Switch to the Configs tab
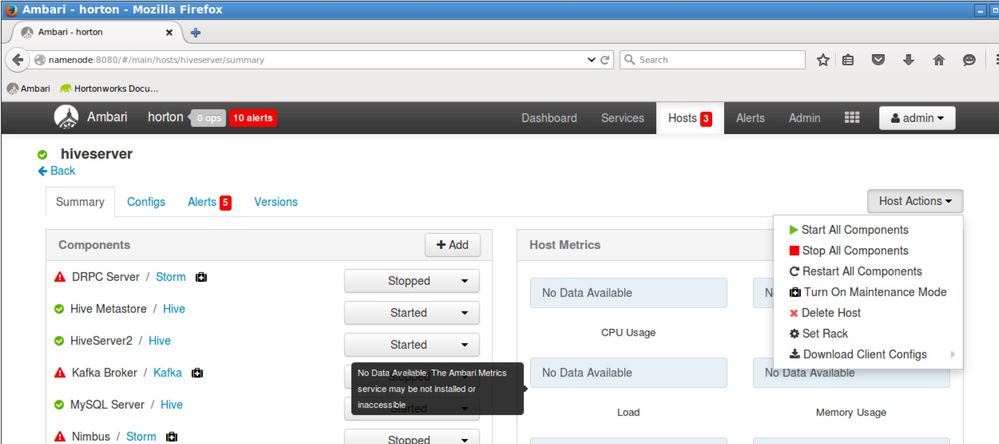Screen dimensions: 999x444 (x=146, y=202)
